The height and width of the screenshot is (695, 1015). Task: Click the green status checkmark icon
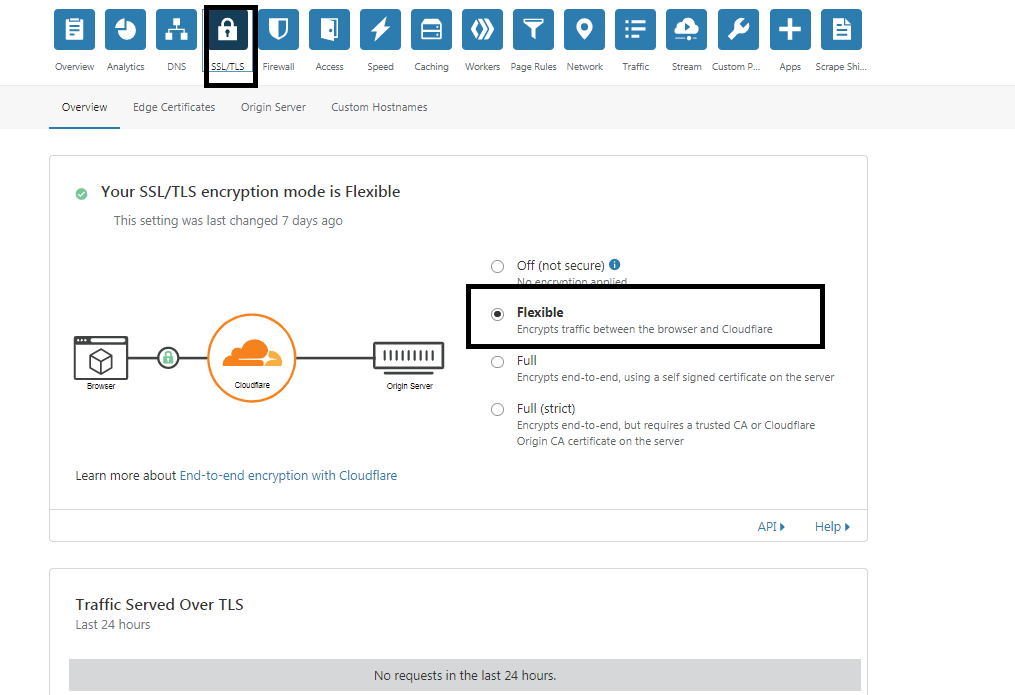click(x=82, y=193)
